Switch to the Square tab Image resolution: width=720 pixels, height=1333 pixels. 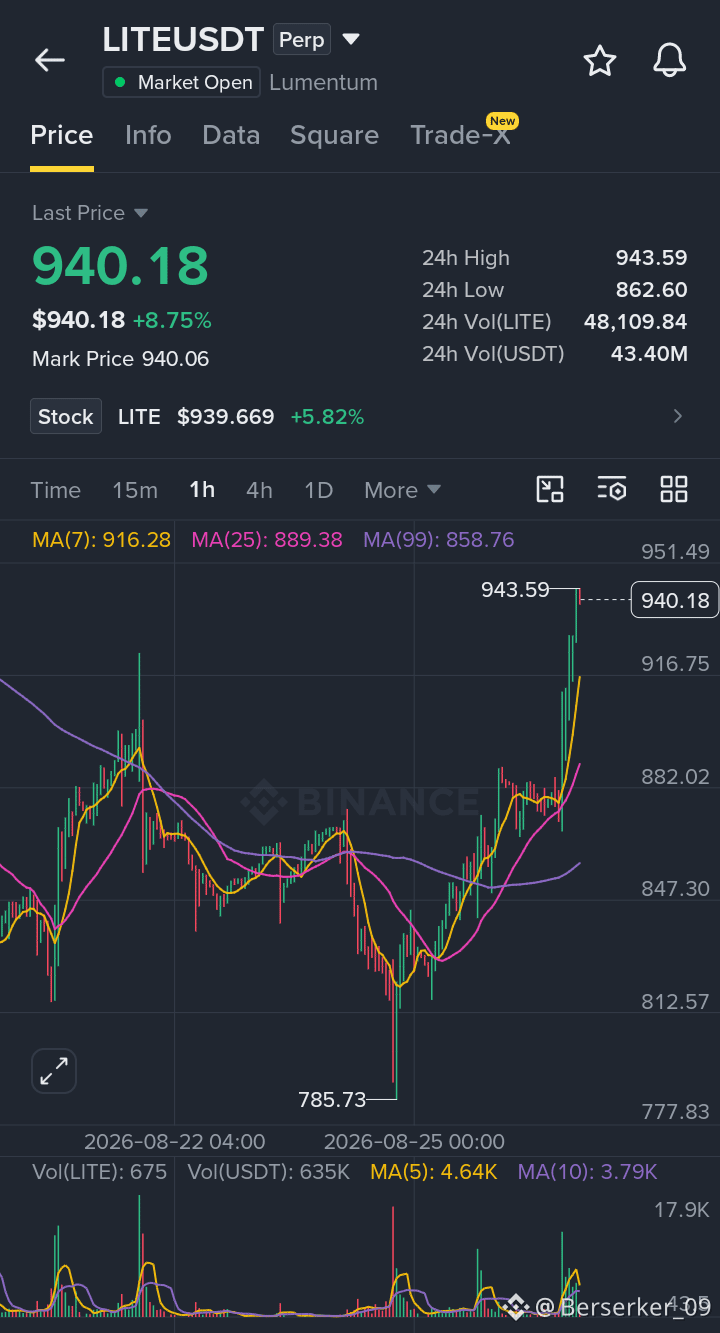[334, 135]
